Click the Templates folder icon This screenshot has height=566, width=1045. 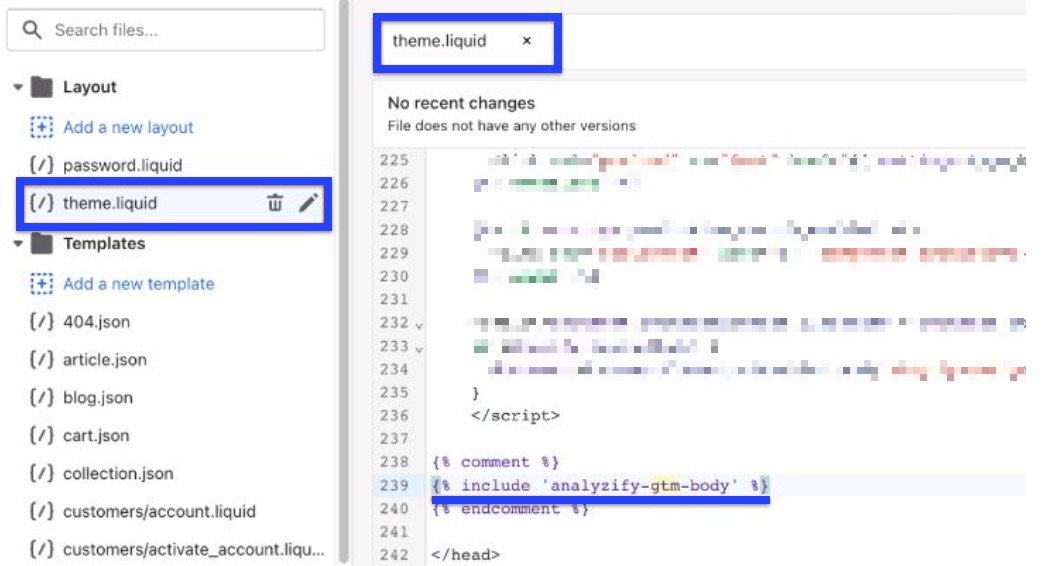click(x=42, y=243)
